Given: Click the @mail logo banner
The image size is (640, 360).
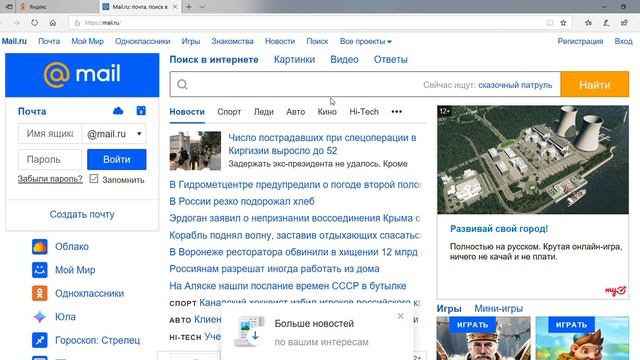Looking at the screenshot, I should (x=82, y=75).
